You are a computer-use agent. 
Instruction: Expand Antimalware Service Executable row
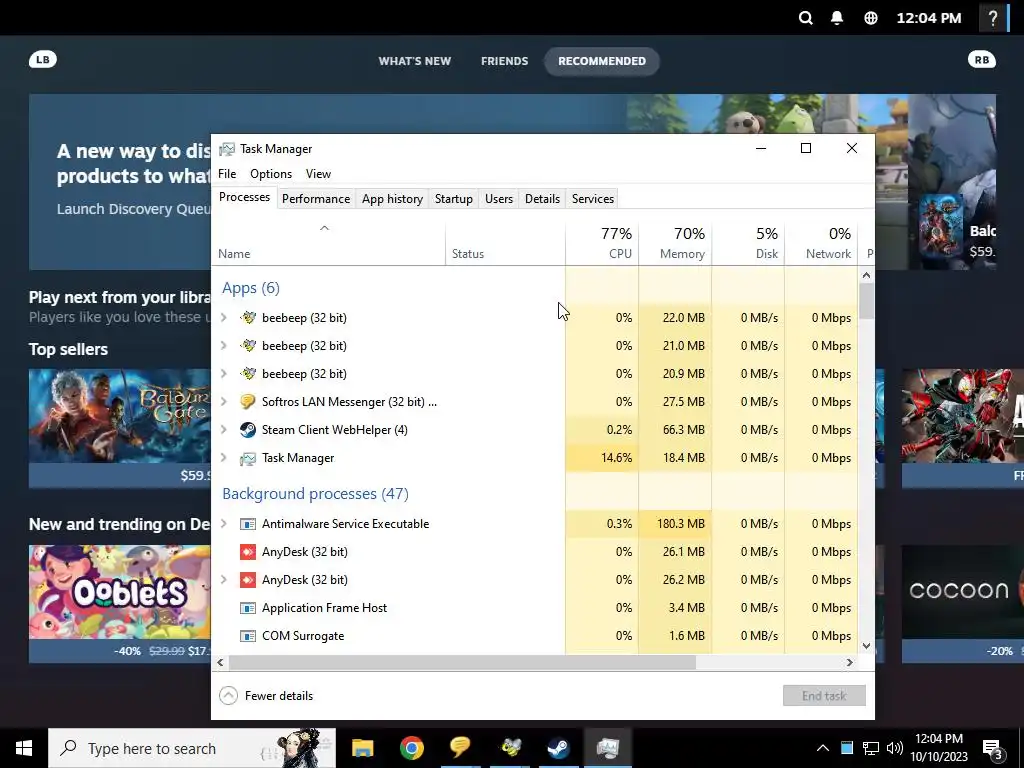point(224,524)
